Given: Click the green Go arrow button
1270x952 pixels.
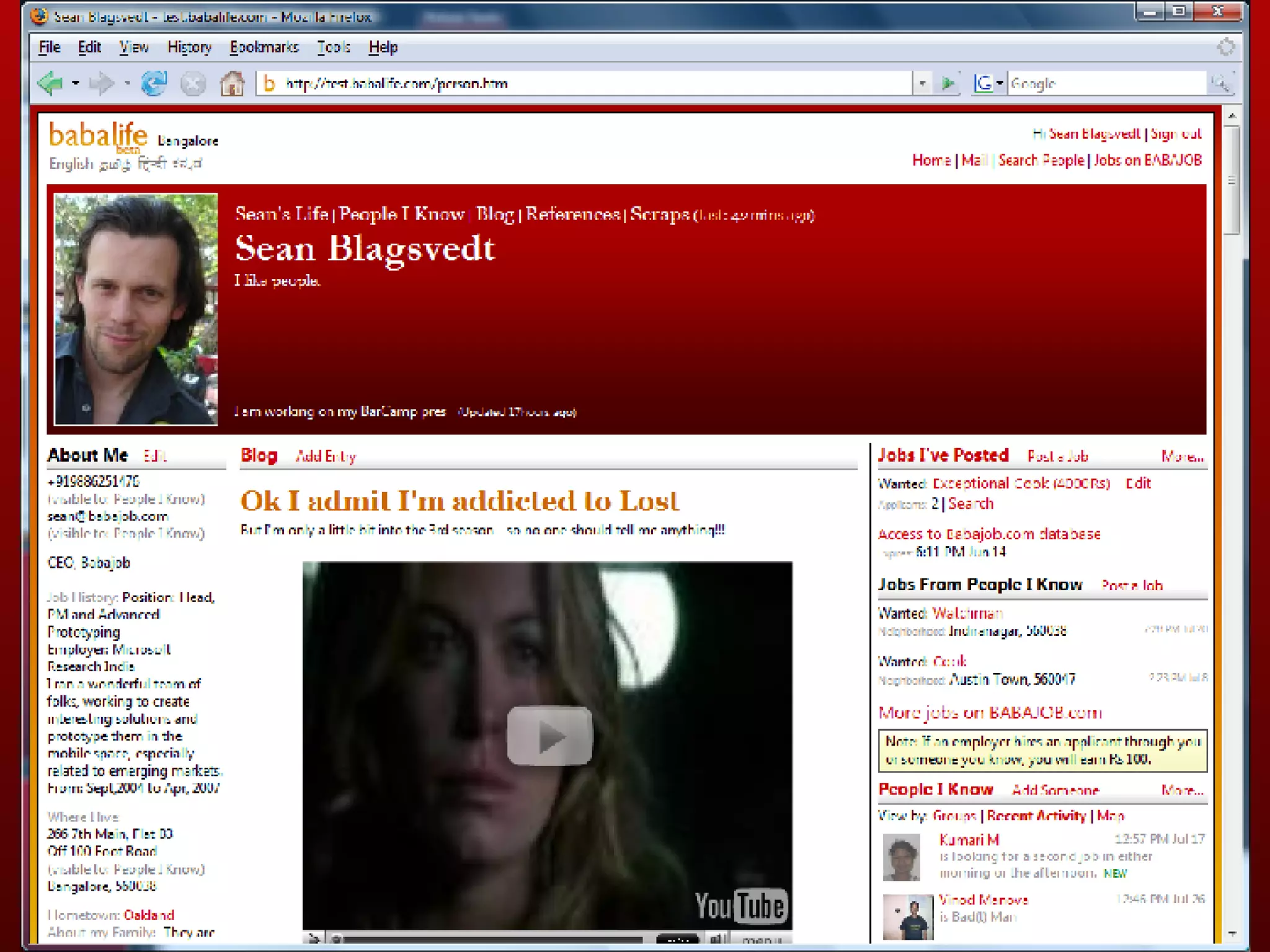Looking at the screenshot, I should point(948,83).
